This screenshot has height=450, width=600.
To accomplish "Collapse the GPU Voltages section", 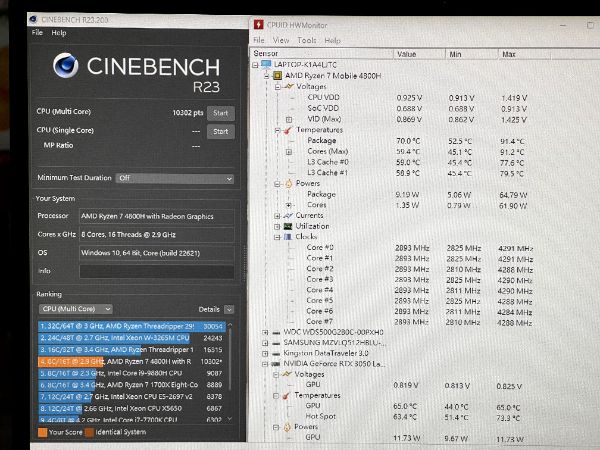I will pos(276,375).
